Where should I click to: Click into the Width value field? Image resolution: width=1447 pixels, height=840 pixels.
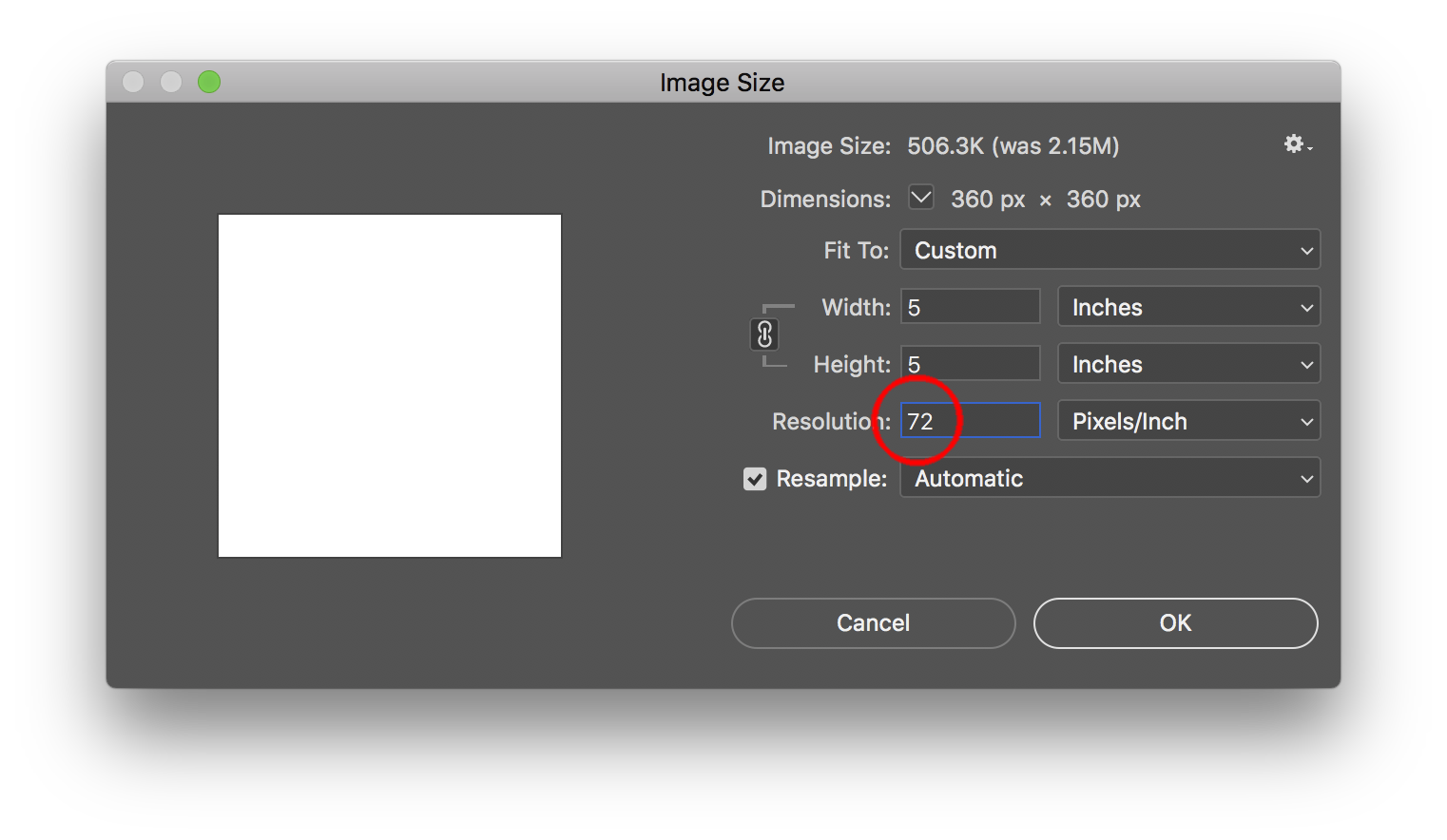tap(970, 307)
